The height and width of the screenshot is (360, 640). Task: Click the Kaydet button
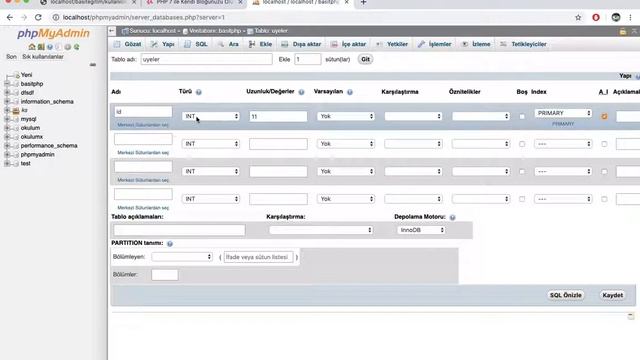click(613, 295)
